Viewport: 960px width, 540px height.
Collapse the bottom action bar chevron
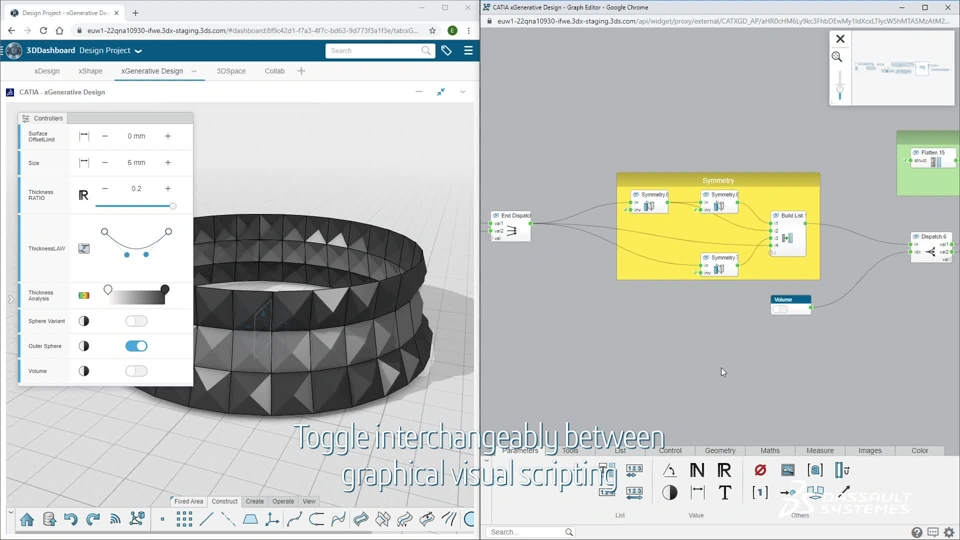pyautogui.click(x=10, y=512)
